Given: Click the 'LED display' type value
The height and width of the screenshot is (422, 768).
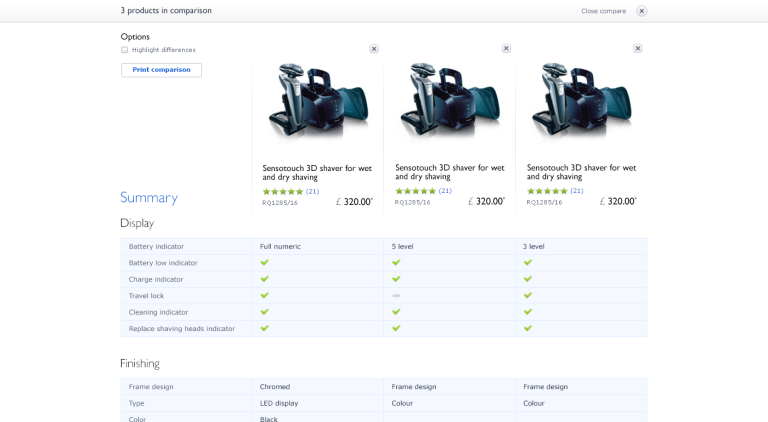Looking at the screenshot, I should tap(279, 403).
